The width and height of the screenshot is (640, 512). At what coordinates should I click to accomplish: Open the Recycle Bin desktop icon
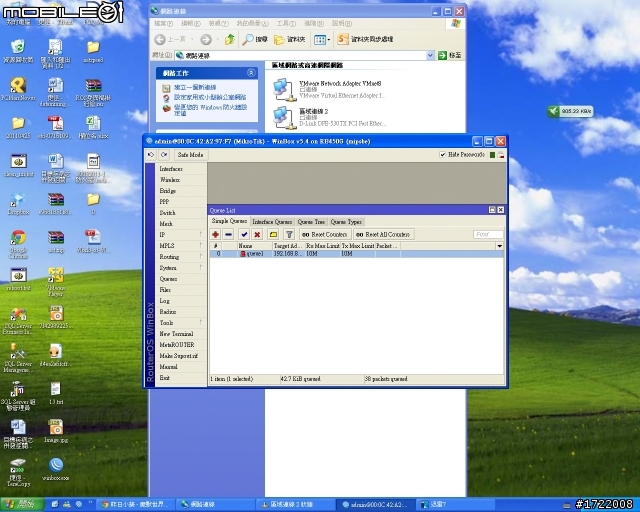point(18,47)
